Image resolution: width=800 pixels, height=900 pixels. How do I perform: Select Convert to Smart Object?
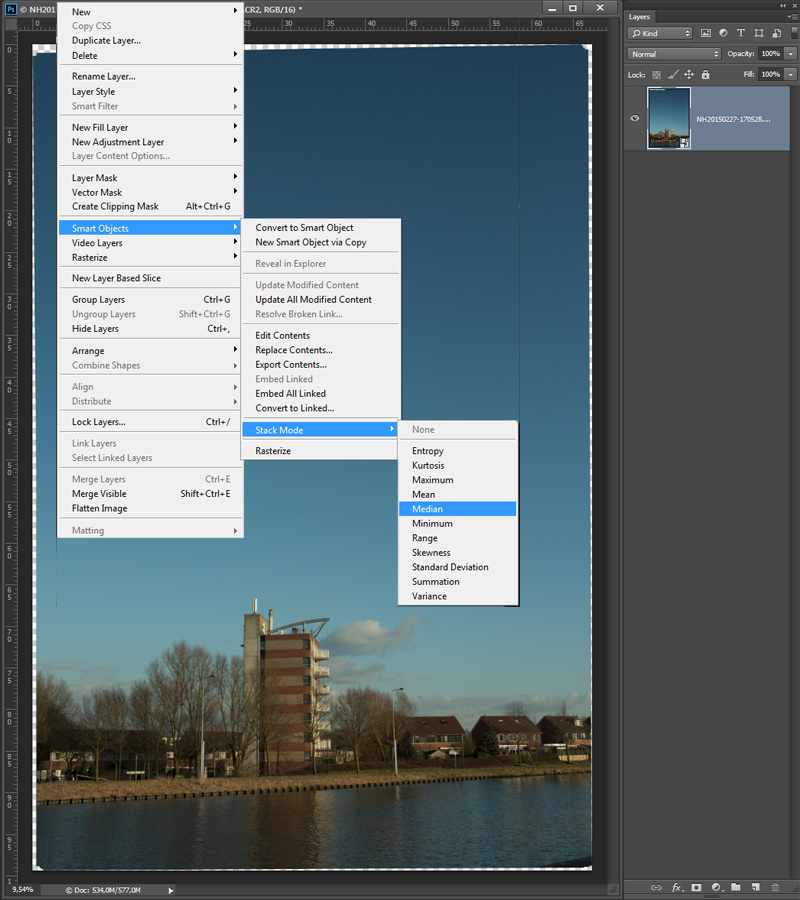[320, 228]
